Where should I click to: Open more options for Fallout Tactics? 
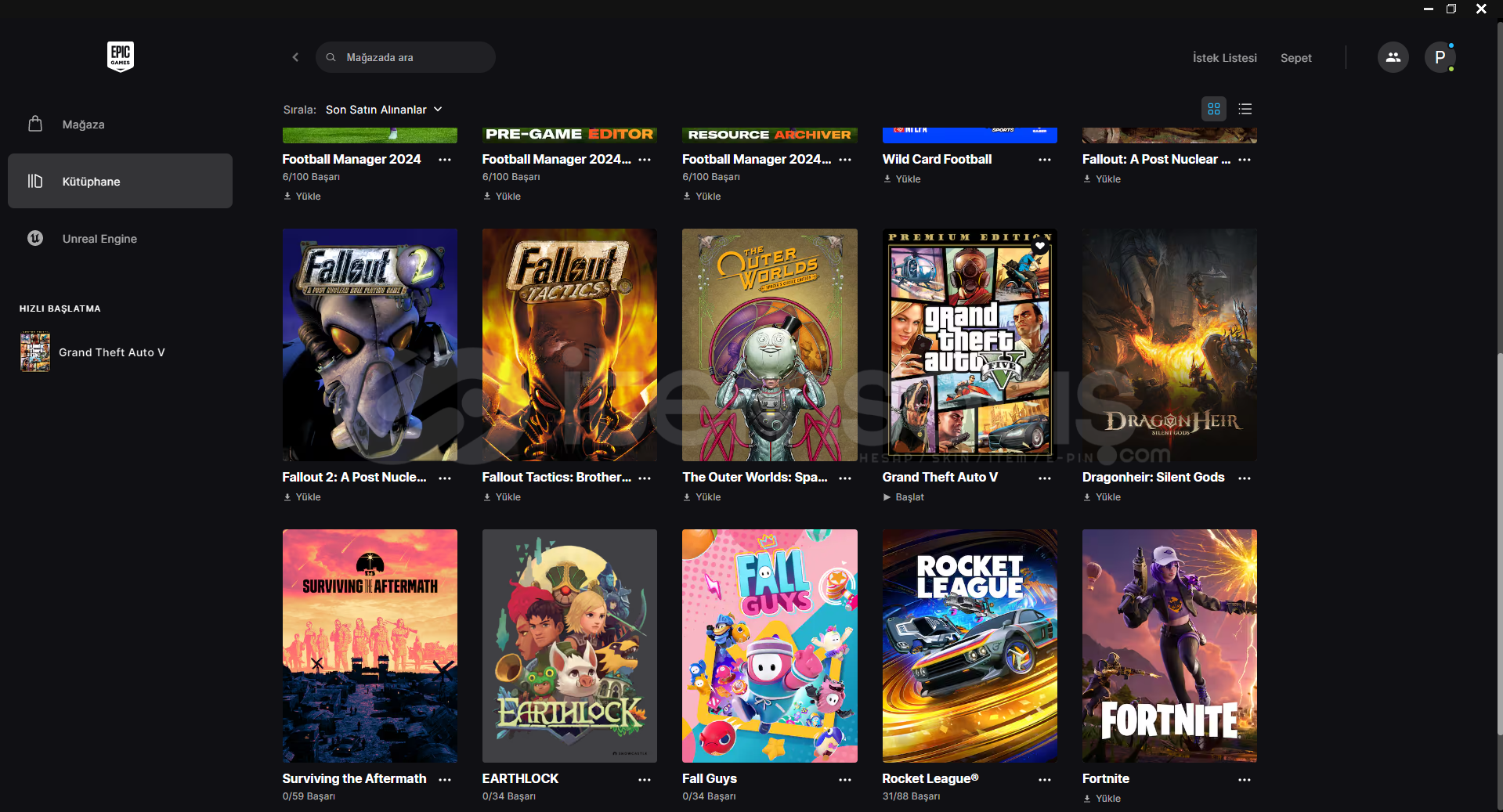645,478
